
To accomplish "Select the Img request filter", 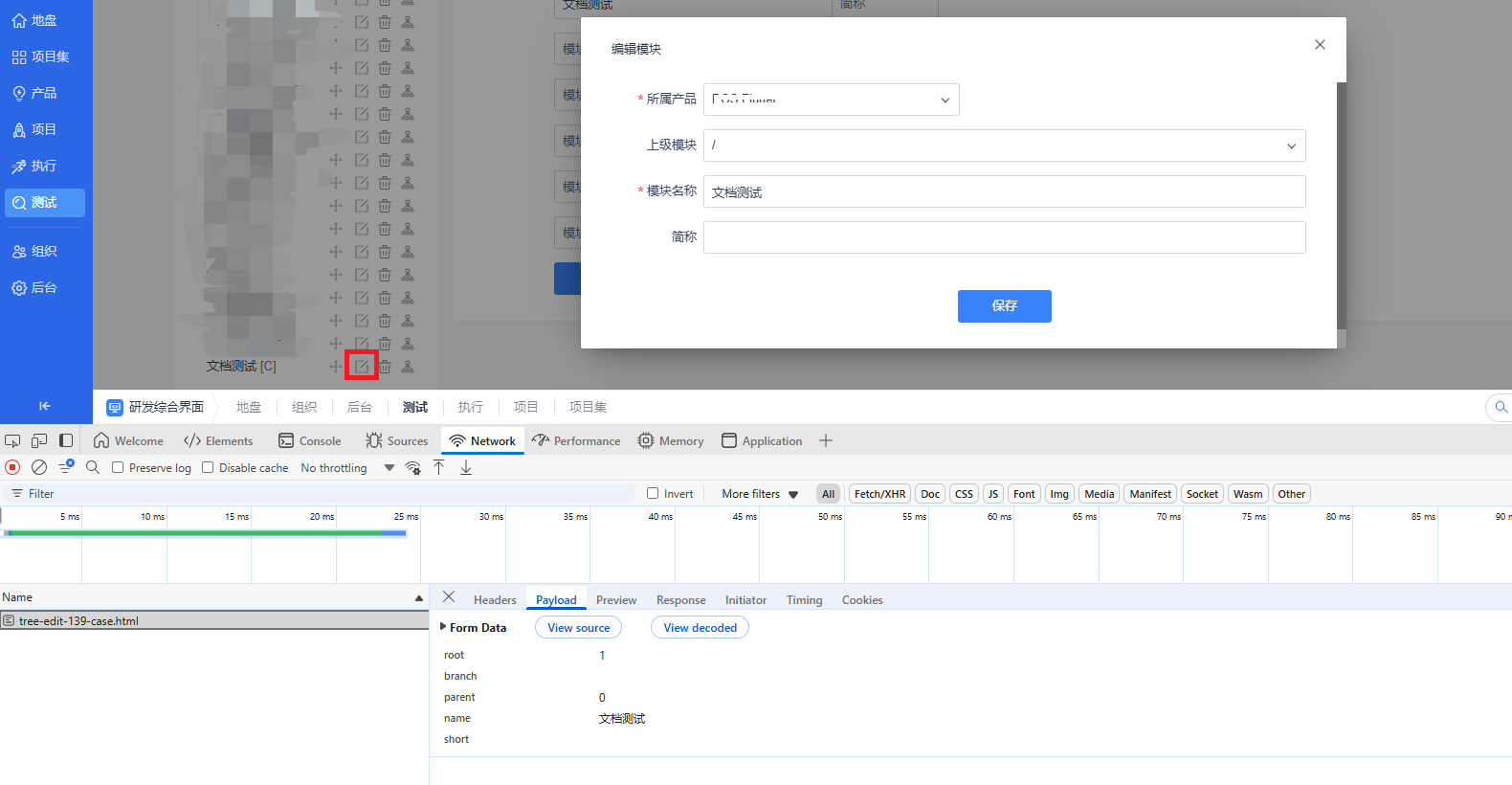I will click(x=1059, y=494).
